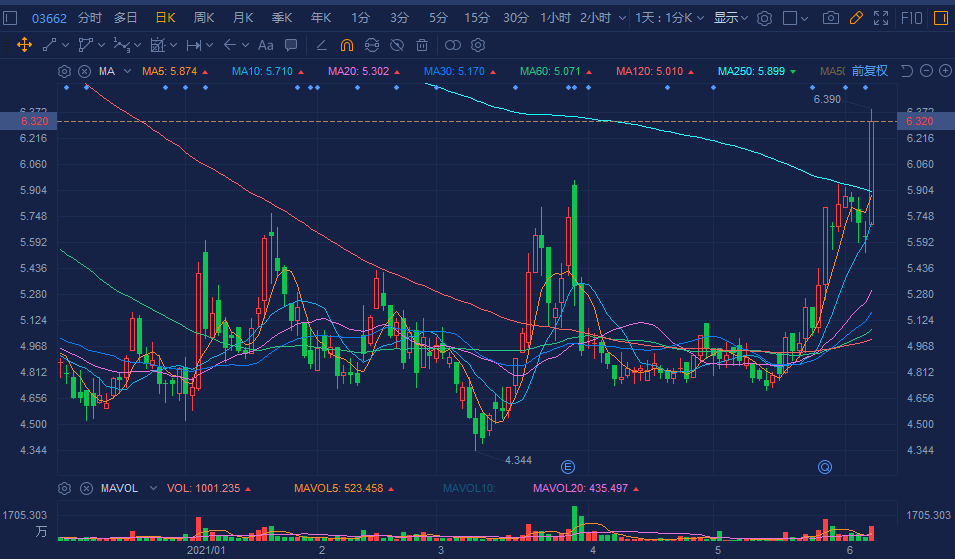Image resolution: width=955 pixels, height=559 pixels.
Task: Switch to the 分时 intraday tab
Action: click(89, 18)
